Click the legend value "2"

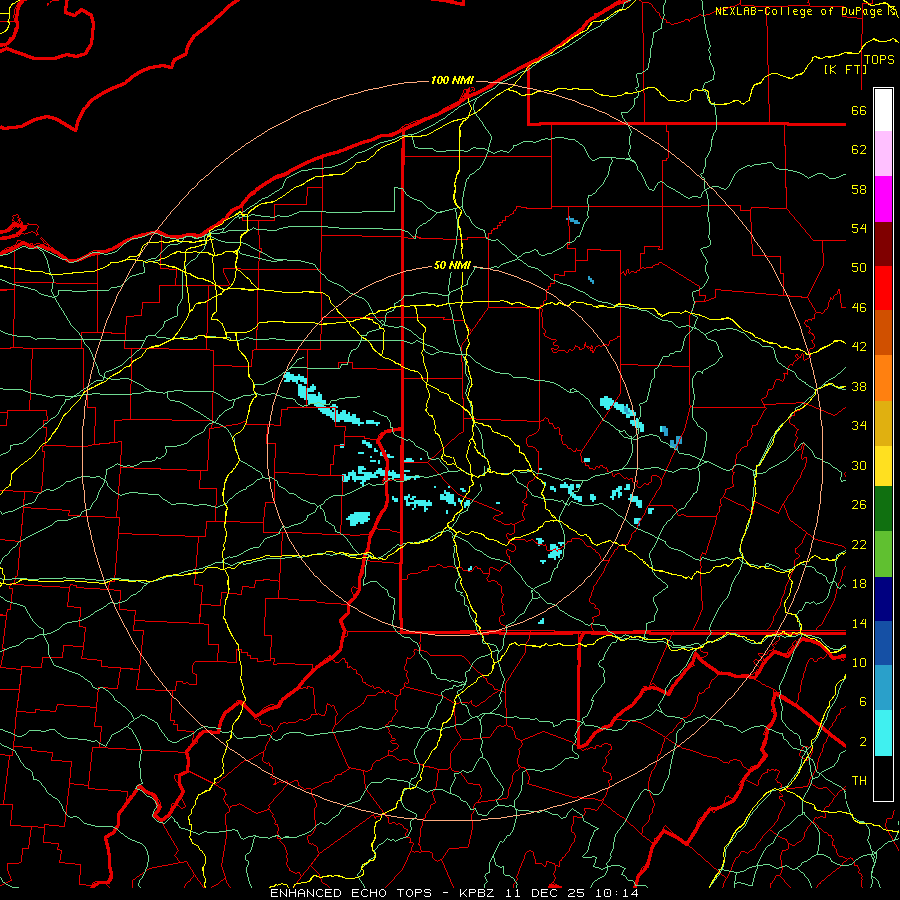[863, 742]
